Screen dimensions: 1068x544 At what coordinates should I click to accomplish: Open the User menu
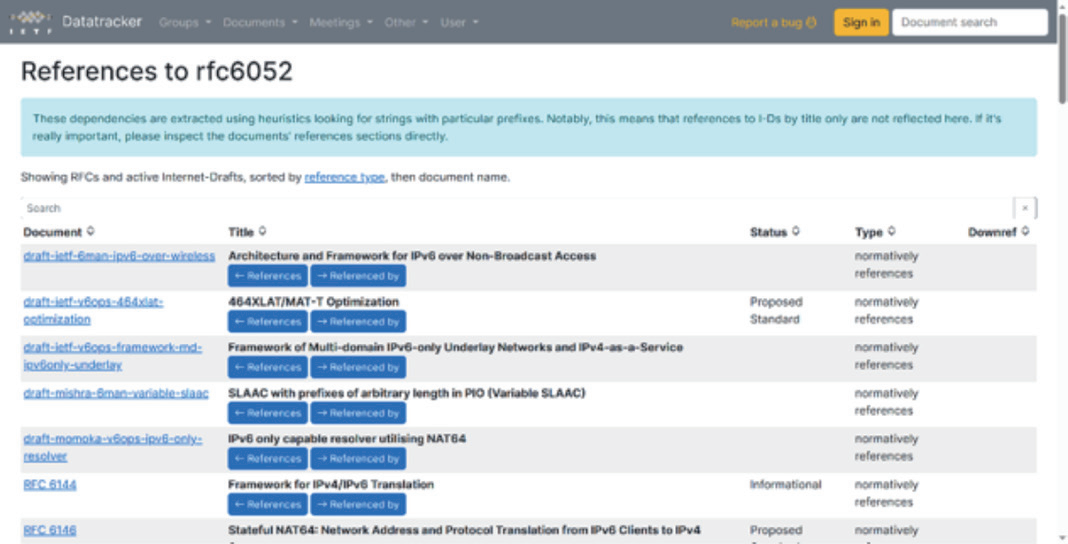click(x=459, y=22)
